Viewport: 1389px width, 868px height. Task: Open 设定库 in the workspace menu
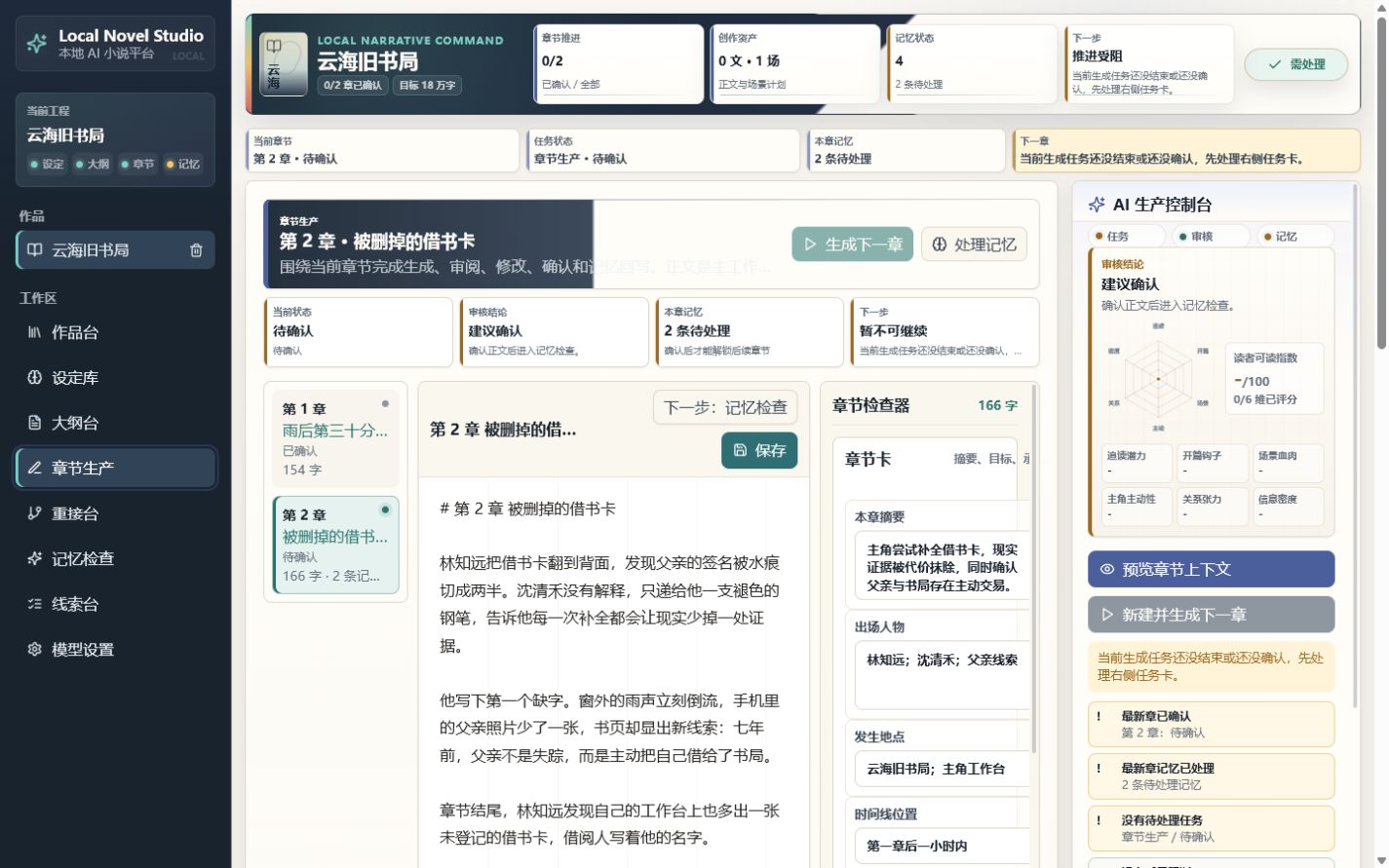115,377
